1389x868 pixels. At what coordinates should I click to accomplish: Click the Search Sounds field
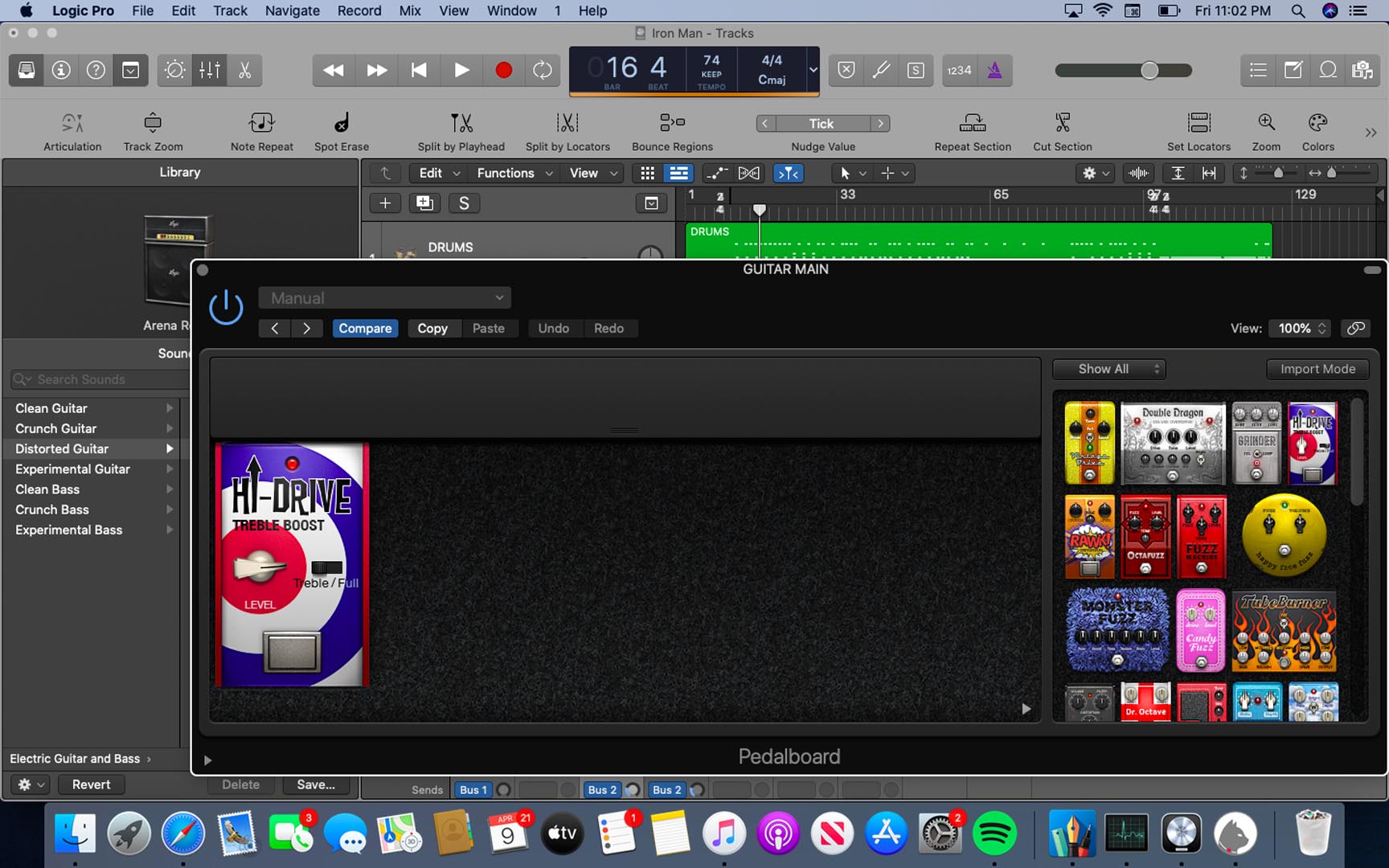coord(98,379)
